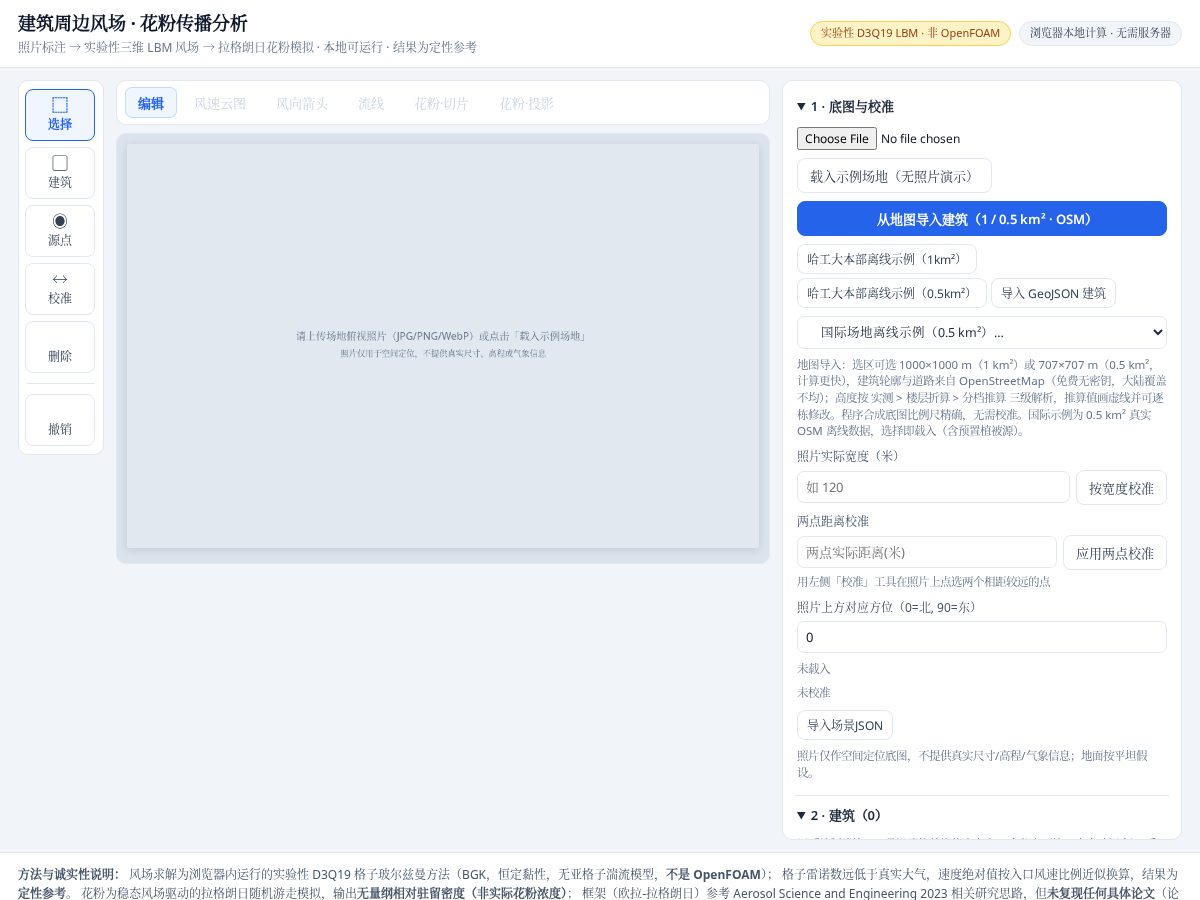Open the 风速云图 tab
This screenshot has width=1200, height=900.
(220, 103)
